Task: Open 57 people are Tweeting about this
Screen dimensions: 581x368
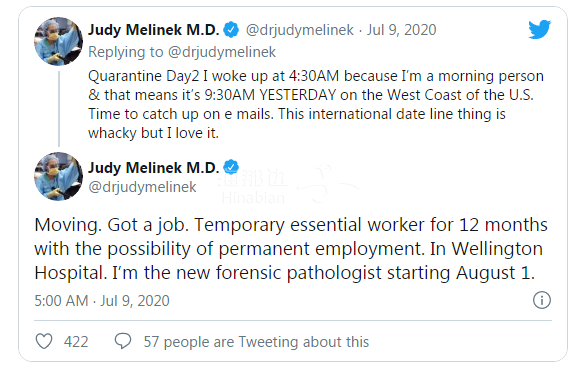Action: point(256,342)
